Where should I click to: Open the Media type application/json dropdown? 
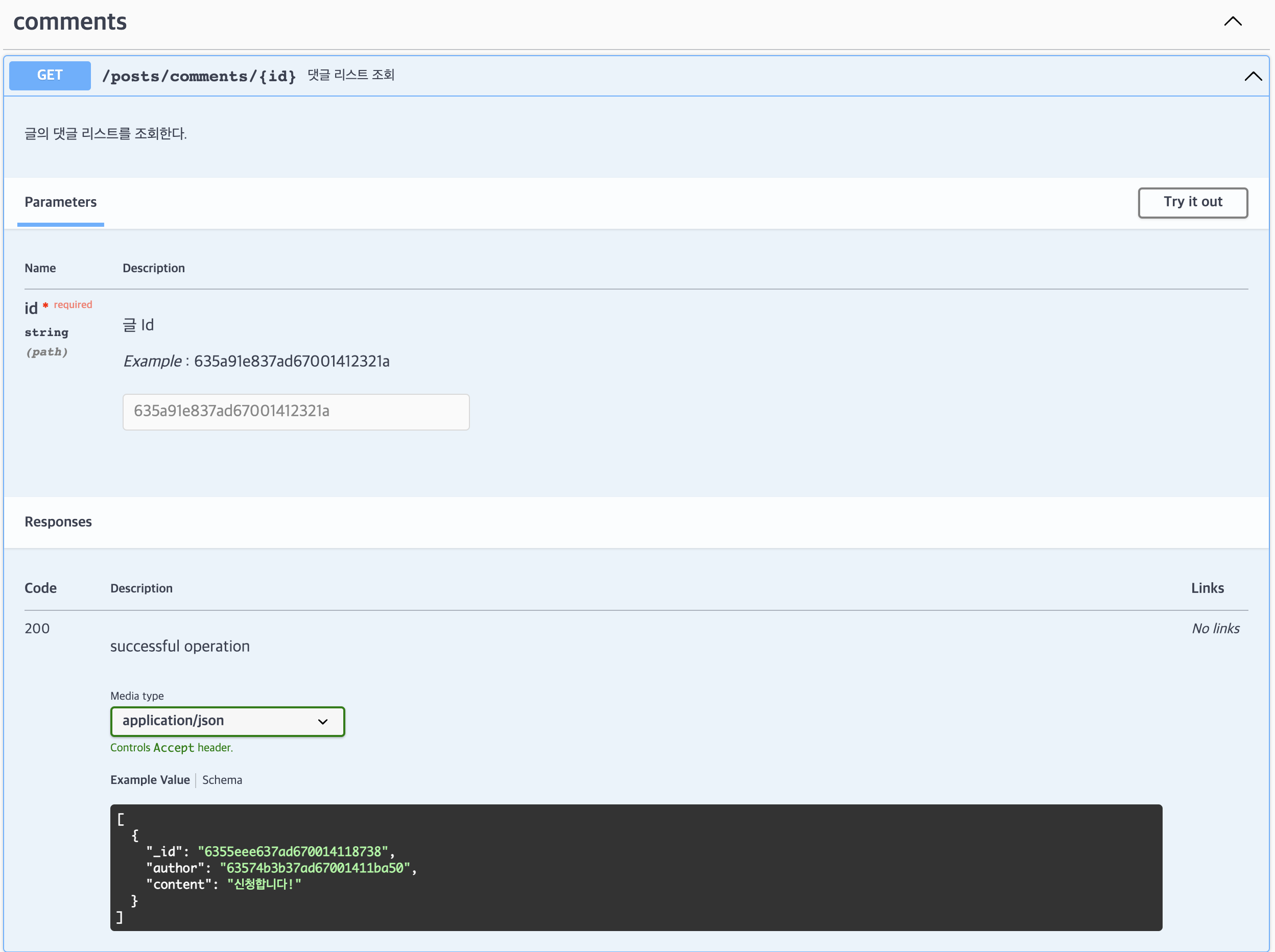(227, 721)
